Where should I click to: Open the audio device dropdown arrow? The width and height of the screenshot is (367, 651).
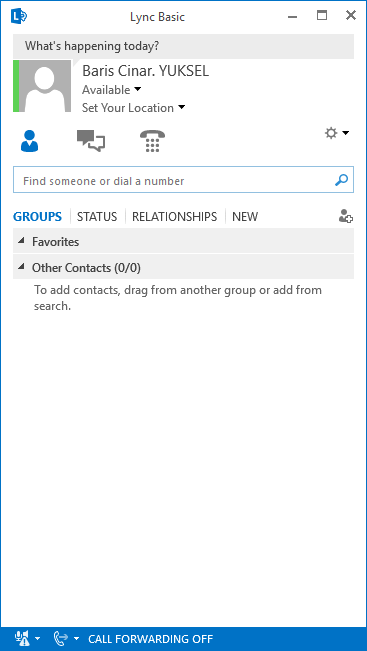pos(37,638)
